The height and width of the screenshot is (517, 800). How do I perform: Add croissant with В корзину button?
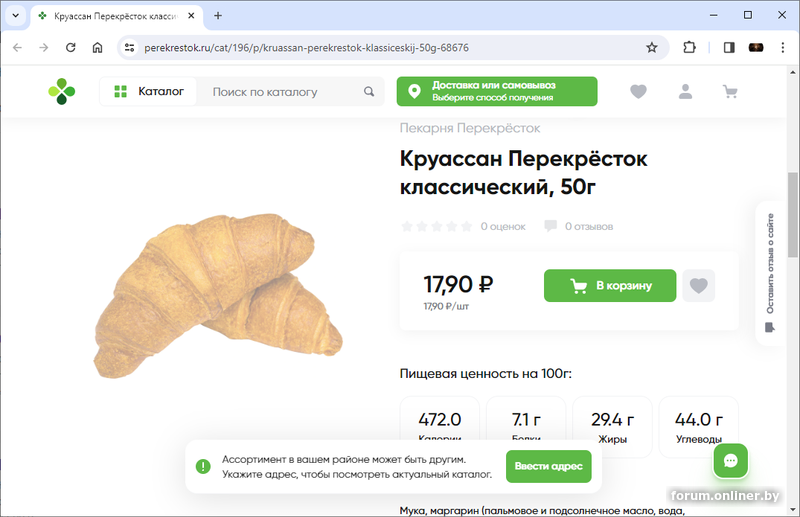tap(610, 285)
